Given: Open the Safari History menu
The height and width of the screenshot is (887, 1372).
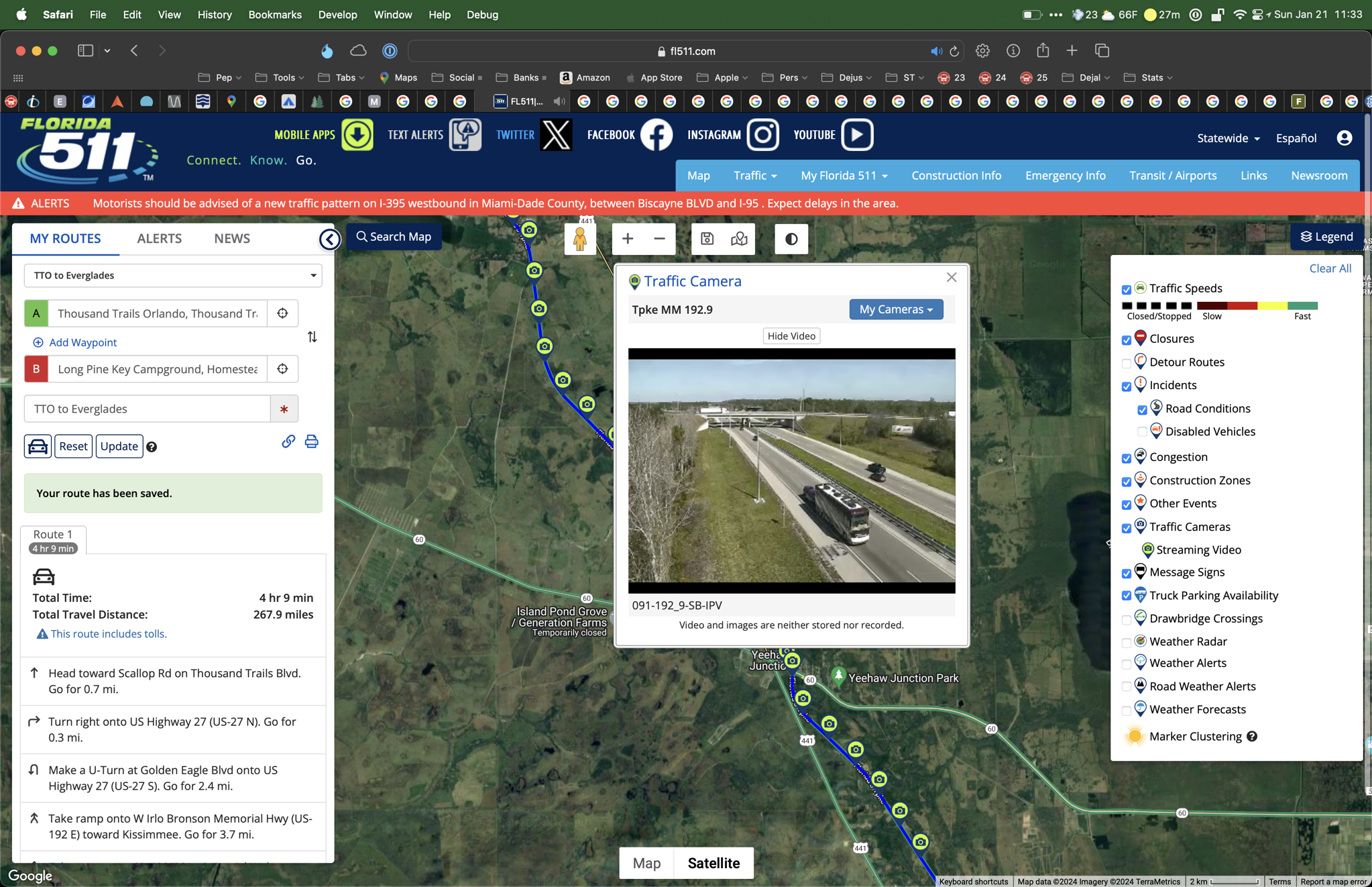Looking at the screenshot, I should tap(215, 14).
